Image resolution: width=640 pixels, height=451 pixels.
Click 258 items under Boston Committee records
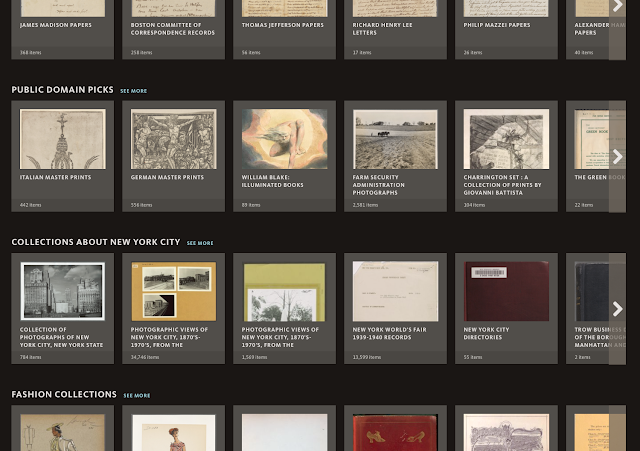coord(141,53)
